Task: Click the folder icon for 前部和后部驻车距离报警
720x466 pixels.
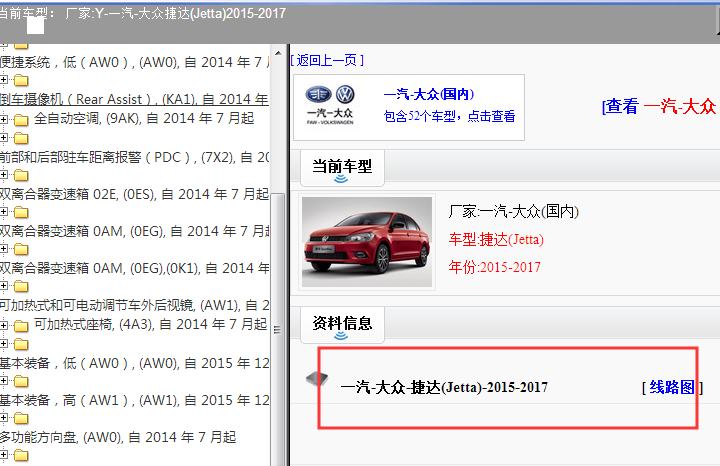Action: 21,138
